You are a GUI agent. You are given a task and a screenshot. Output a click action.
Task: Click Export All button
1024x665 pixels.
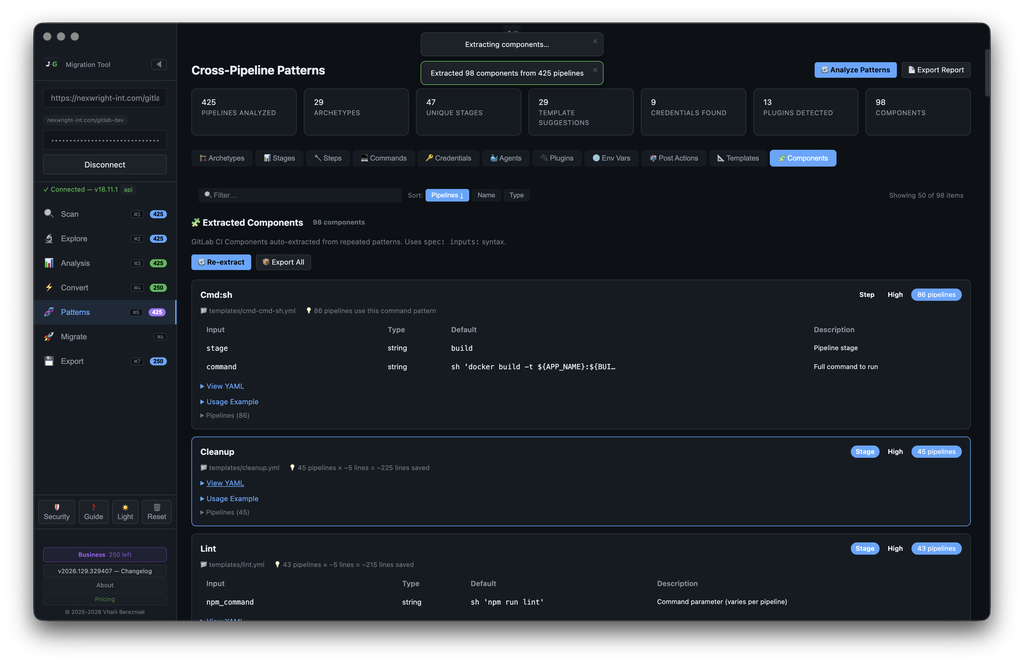pyautogui.click(x=283, y=262)
